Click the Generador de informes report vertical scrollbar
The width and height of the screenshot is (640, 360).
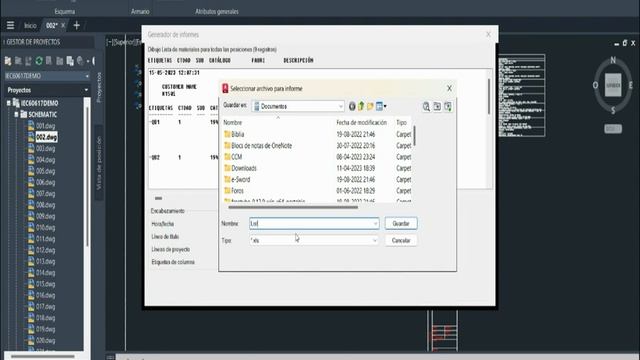[489, 96]
